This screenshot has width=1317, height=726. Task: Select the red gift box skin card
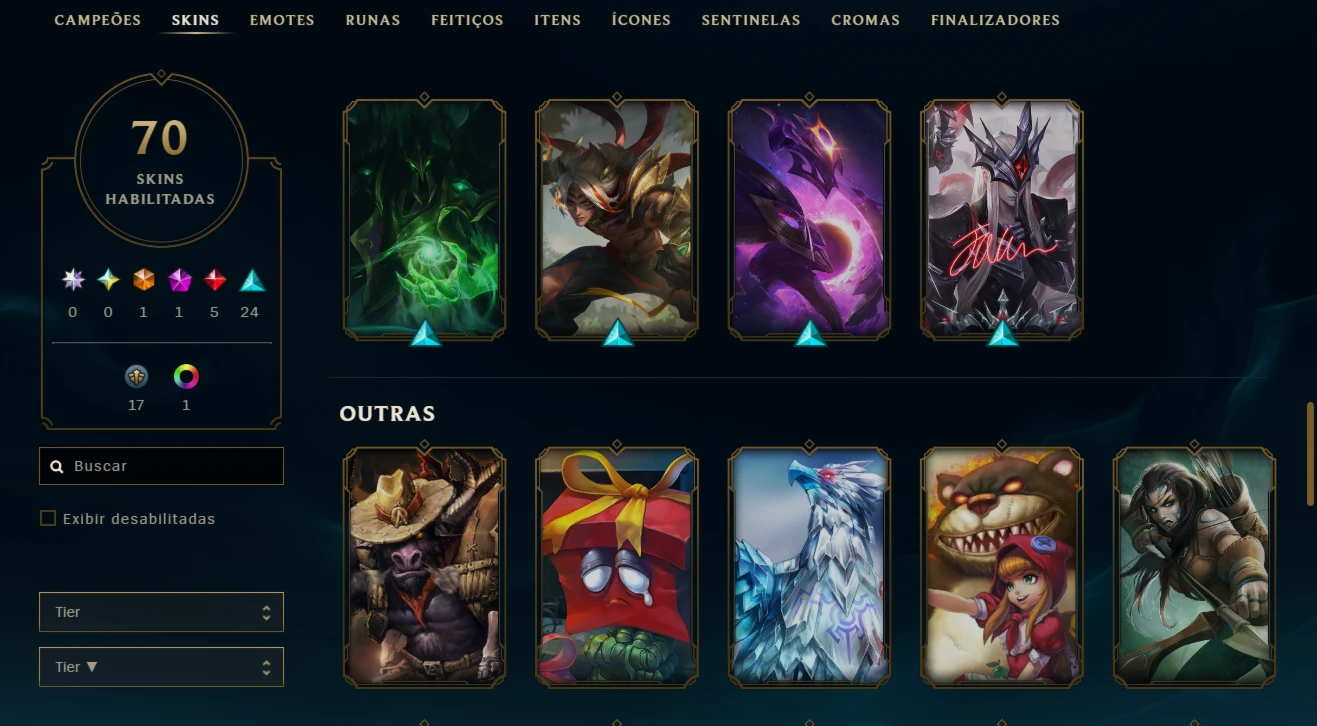tap(617, 566)
